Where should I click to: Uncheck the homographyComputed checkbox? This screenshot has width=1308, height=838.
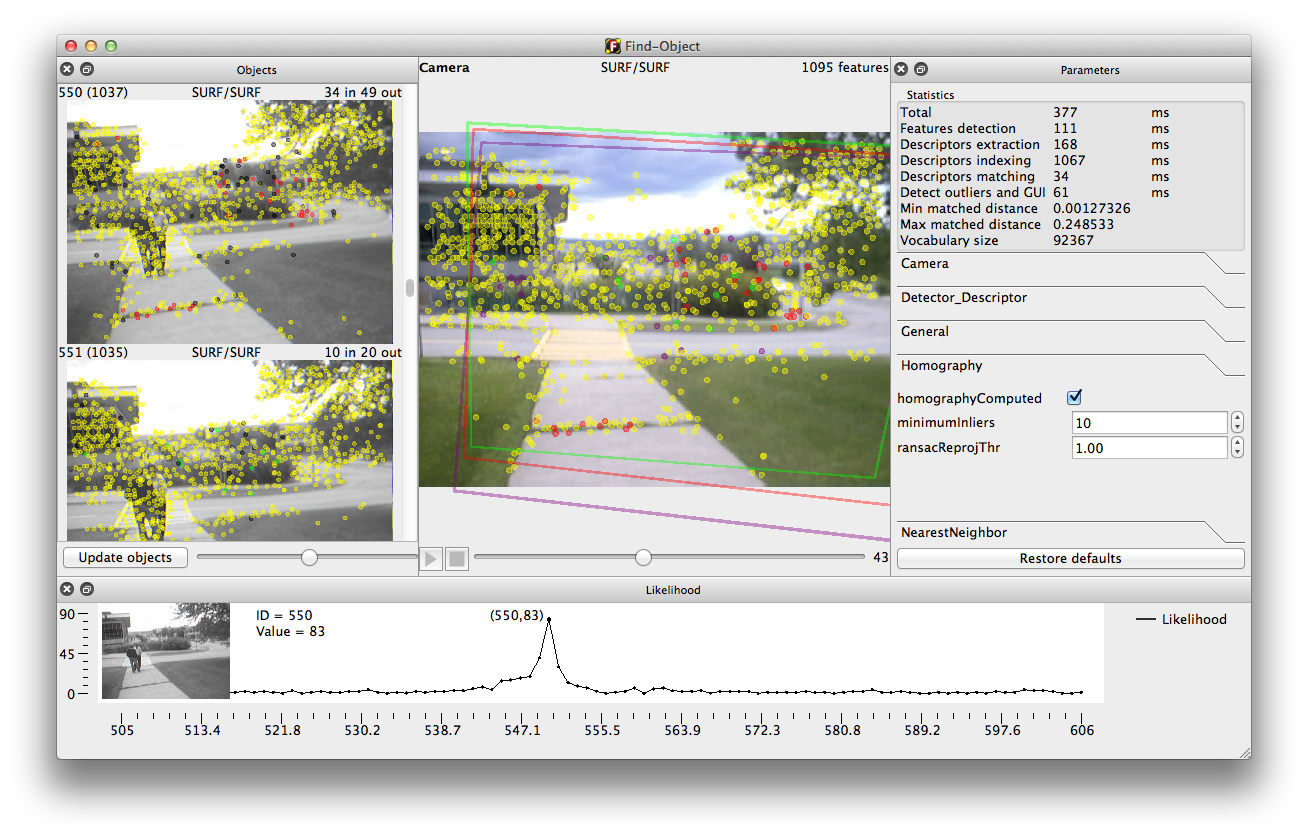pyautogui.click(x=1076, y=398)
